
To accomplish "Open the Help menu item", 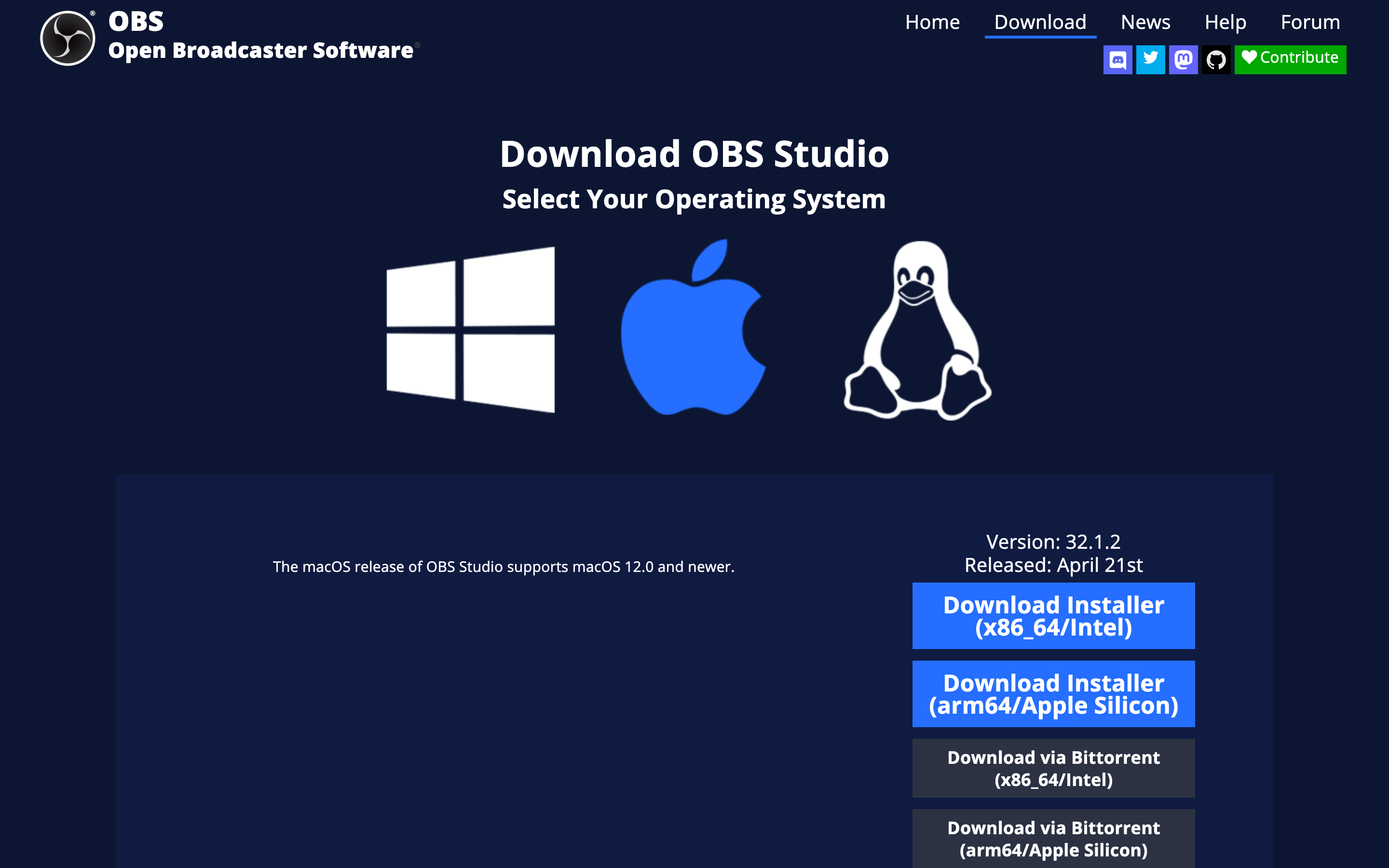I will coord(1225,22).
